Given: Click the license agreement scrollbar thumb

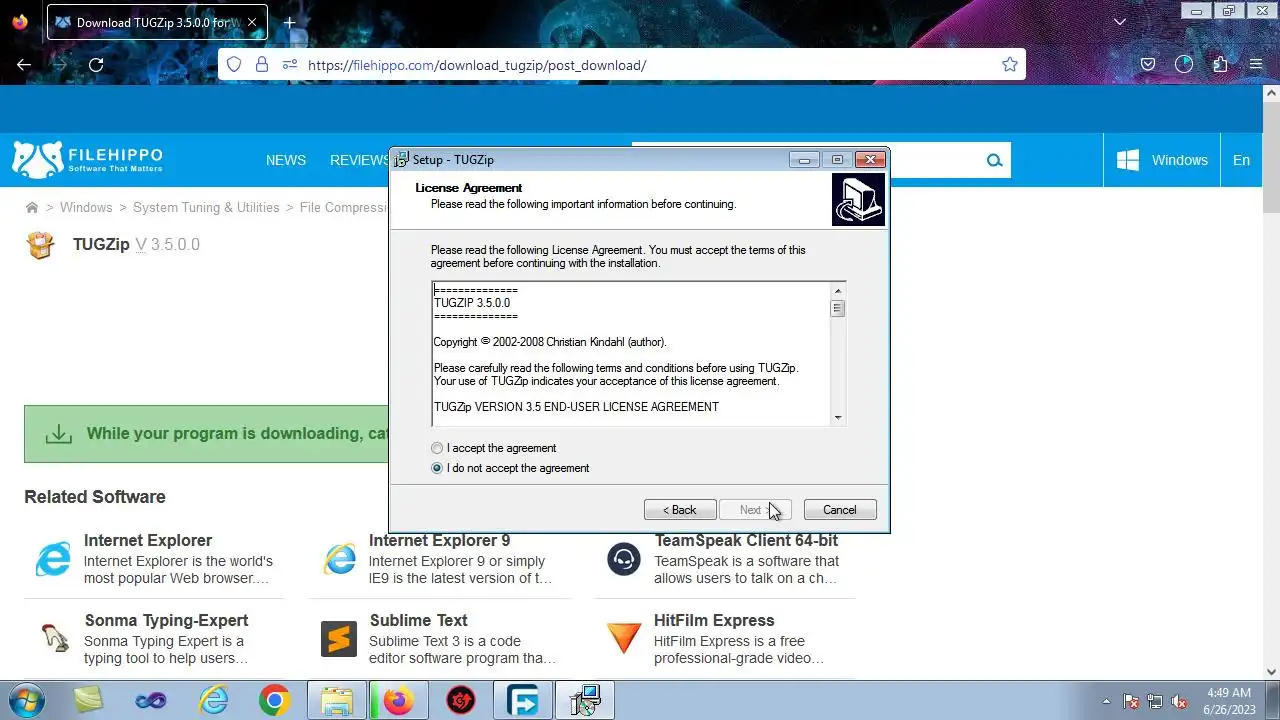Looking at the screenshot, I should click(x=838, y=308).
